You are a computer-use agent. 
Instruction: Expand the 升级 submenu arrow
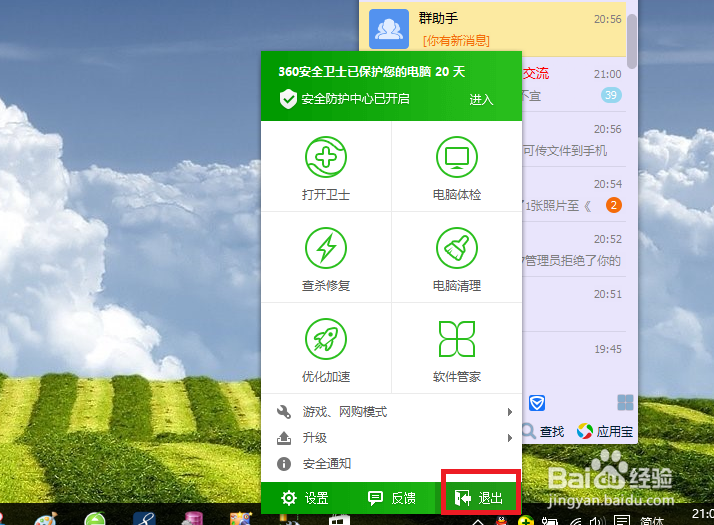click(x=510, y=438)
